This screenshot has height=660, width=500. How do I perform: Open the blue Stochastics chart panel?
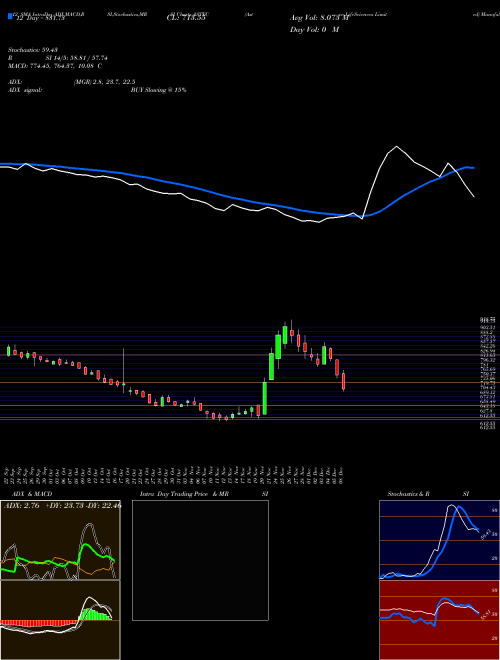[x=439, y=540]
